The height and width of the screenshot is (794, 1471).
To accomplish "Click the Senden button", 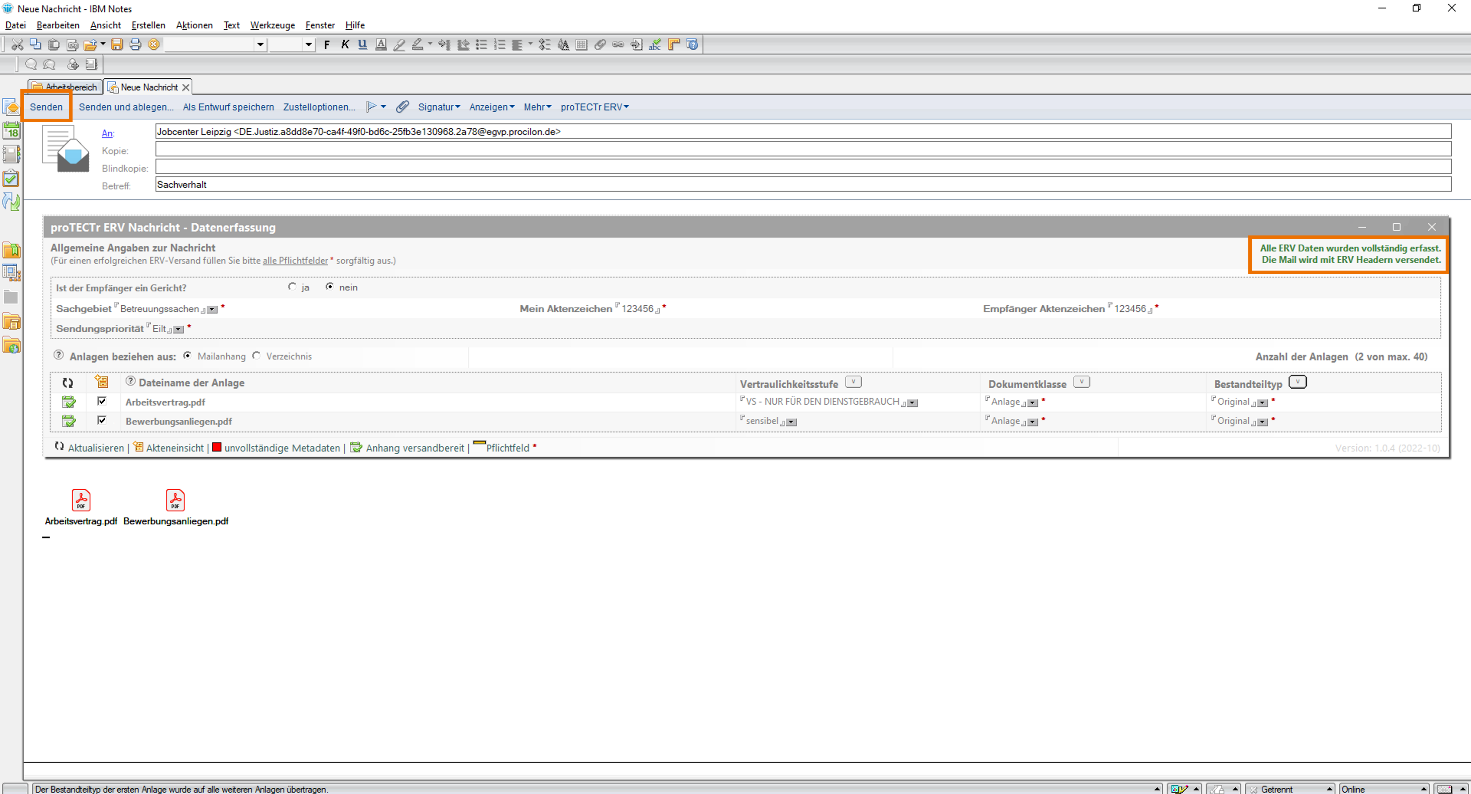I will tap(46, 107).
